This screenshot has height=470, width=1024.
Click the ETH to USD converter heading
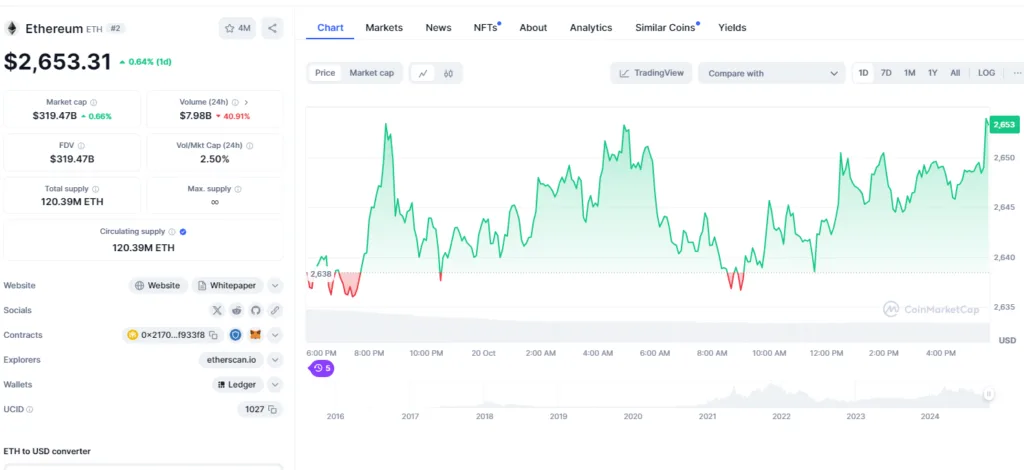pyautogui.click(x=47, y=451)
